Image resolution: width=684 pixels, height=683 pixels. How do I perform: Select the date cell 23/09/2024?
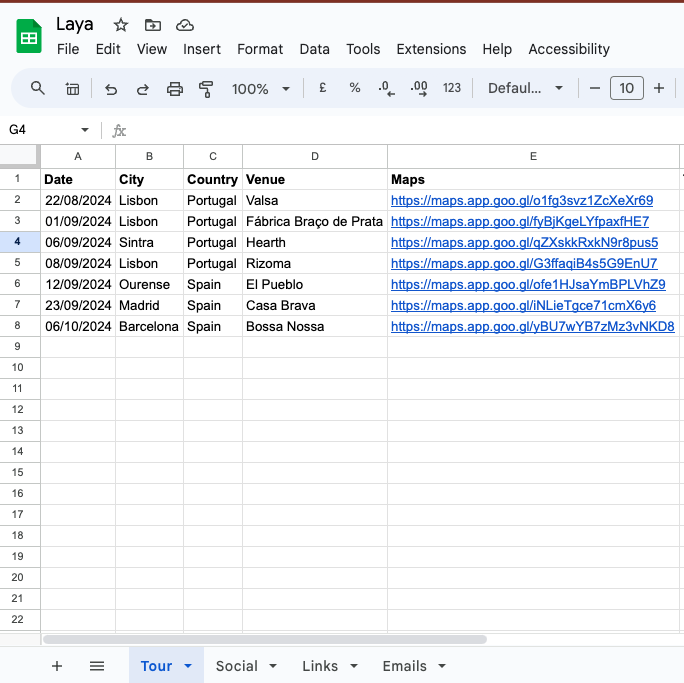[x=78, y=305]
